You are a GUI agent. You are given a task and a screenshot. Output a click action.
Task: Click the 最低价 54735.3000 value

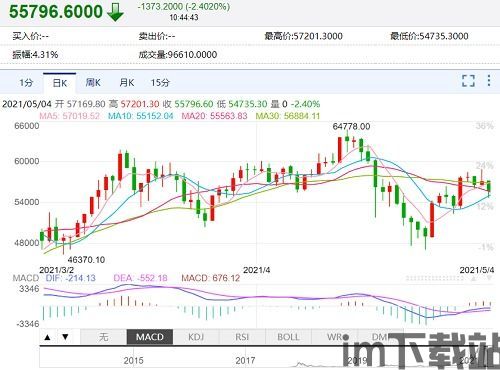(430, 36)
